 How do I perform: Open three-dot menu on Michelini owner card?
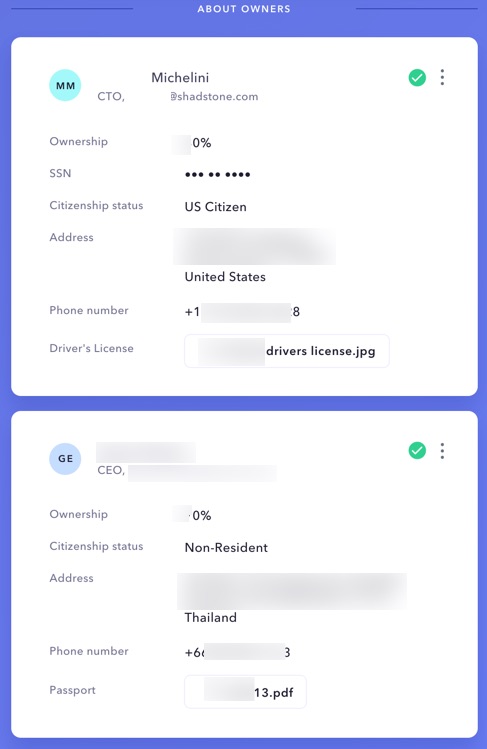tap(442, 77)
